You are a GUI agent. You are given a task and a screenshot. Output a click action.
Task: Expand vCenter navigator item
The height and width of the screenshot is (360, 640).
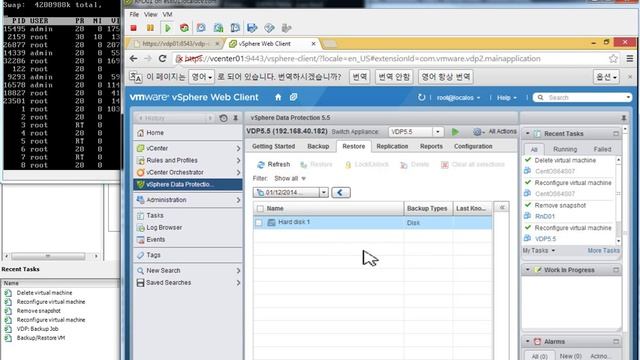tap(238, 149)
